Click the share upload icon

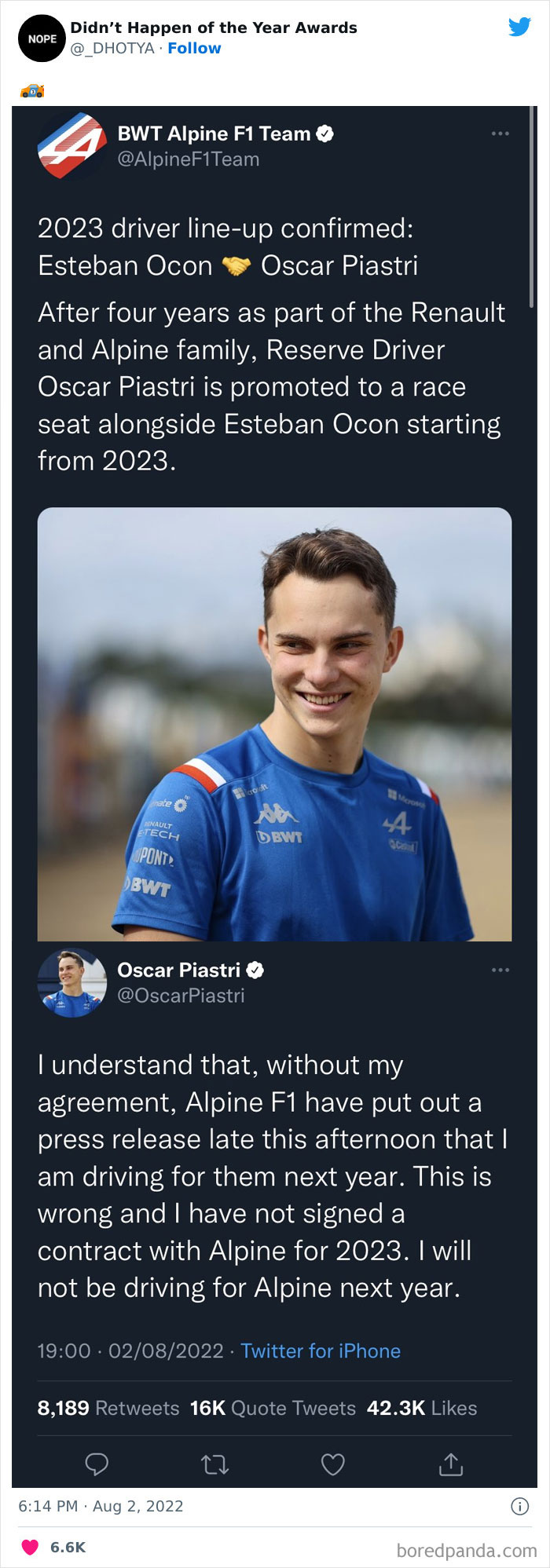click(451, 1464)
